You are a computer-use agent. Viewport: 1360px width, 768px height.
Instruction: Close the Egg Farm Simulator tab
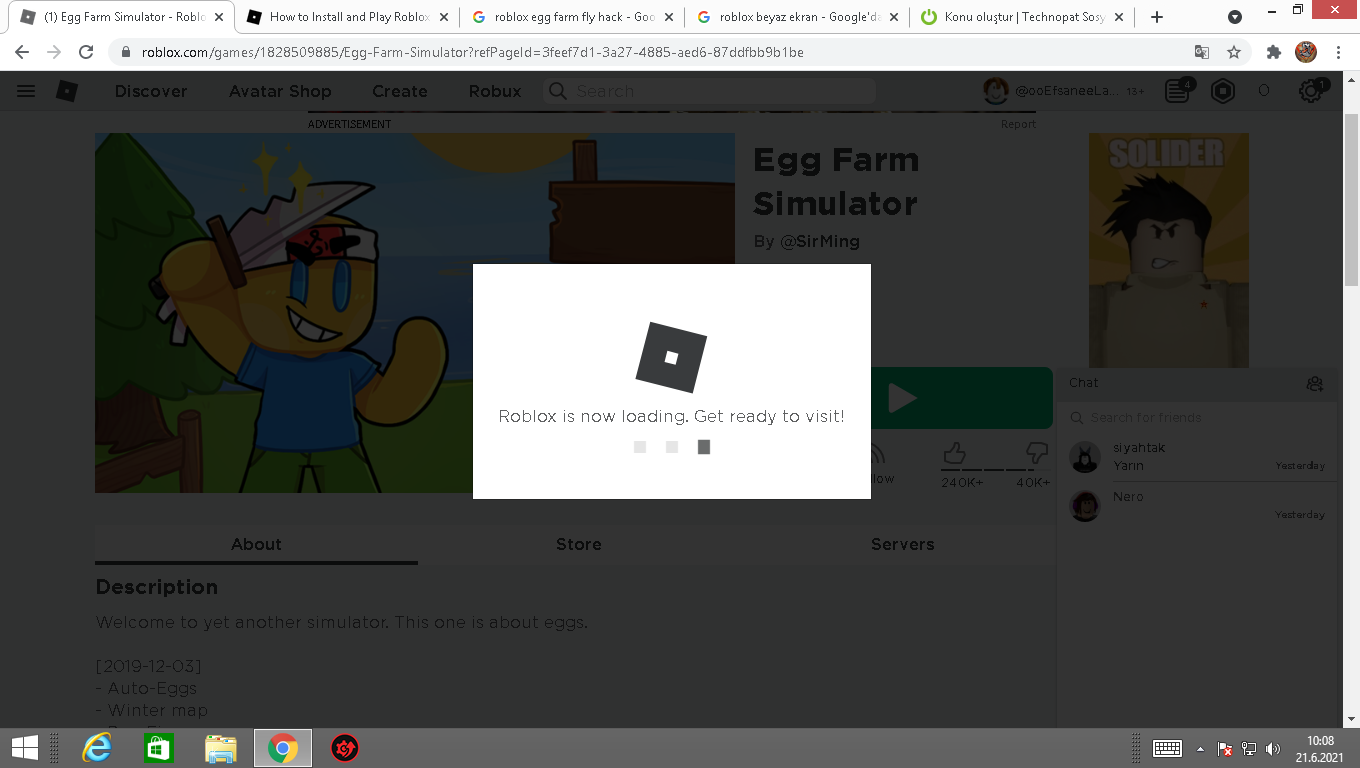click(x=219, y=17)
